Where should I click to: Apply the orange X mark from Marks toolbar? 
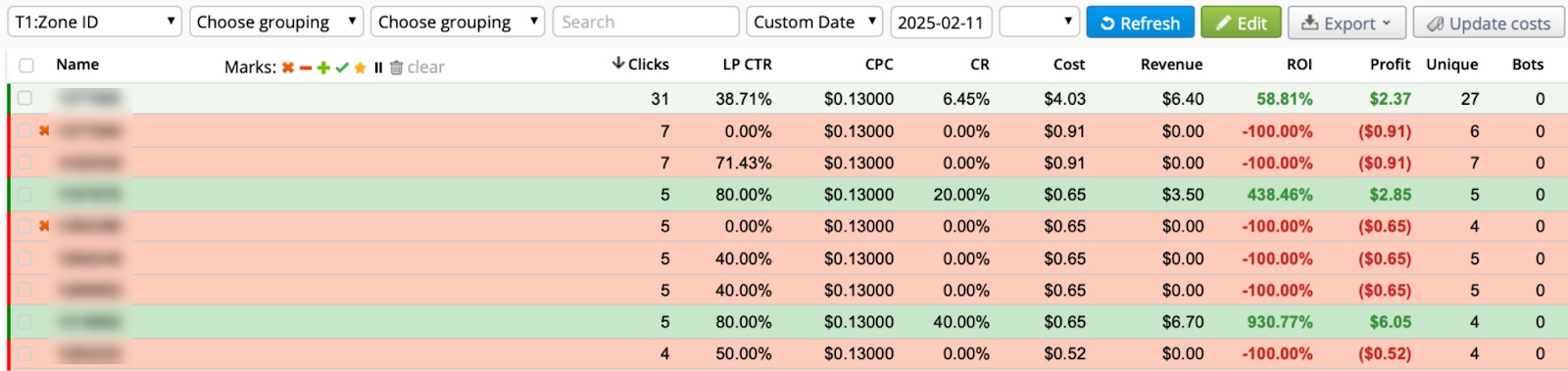[288, 68]
